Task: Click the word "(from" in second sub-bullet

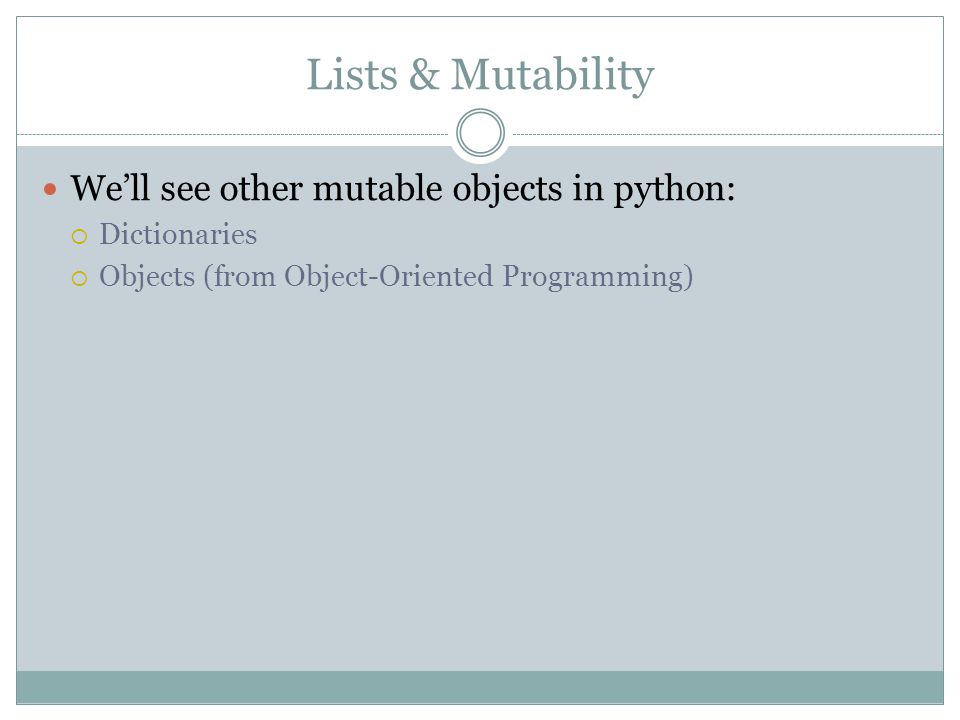Action: [240, 277]
